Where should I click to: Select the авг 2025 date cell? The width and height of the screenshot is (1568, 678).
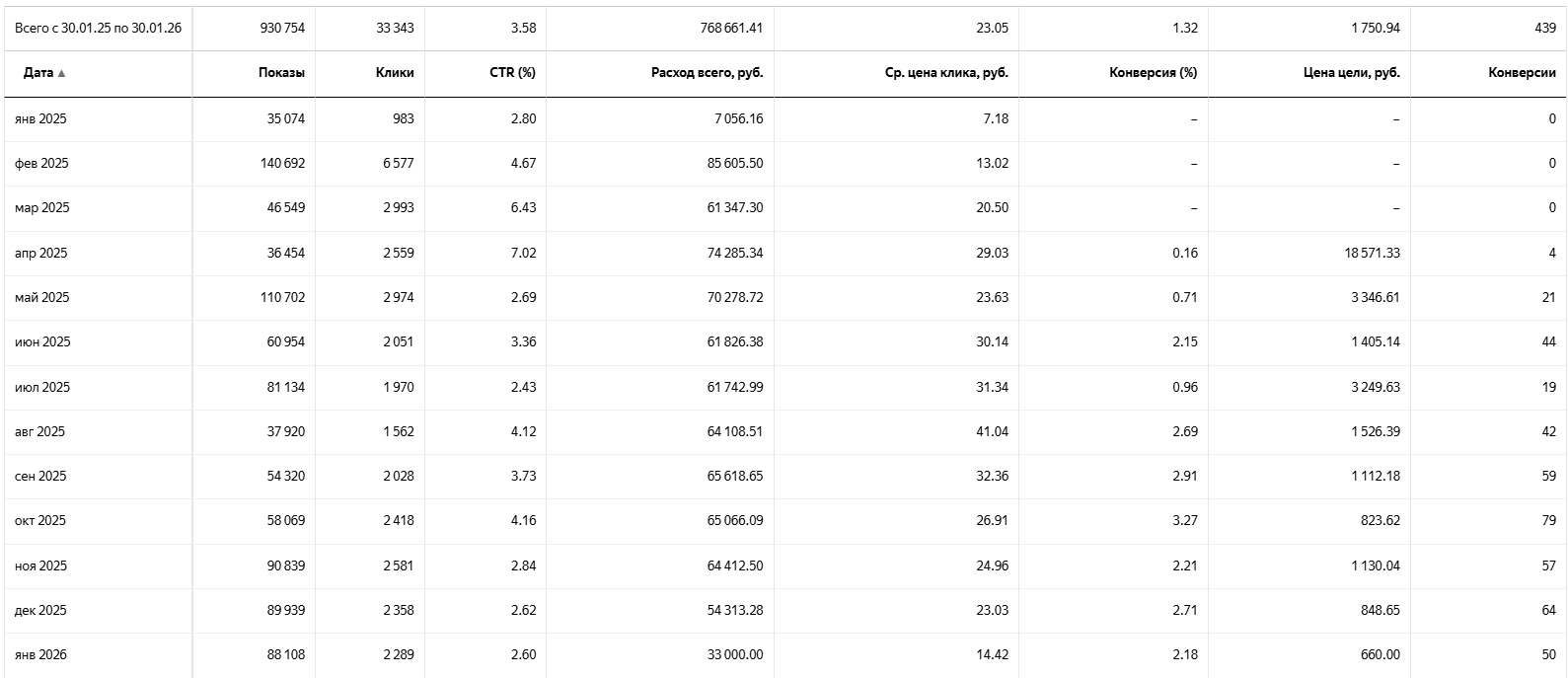tap(39, 432)
